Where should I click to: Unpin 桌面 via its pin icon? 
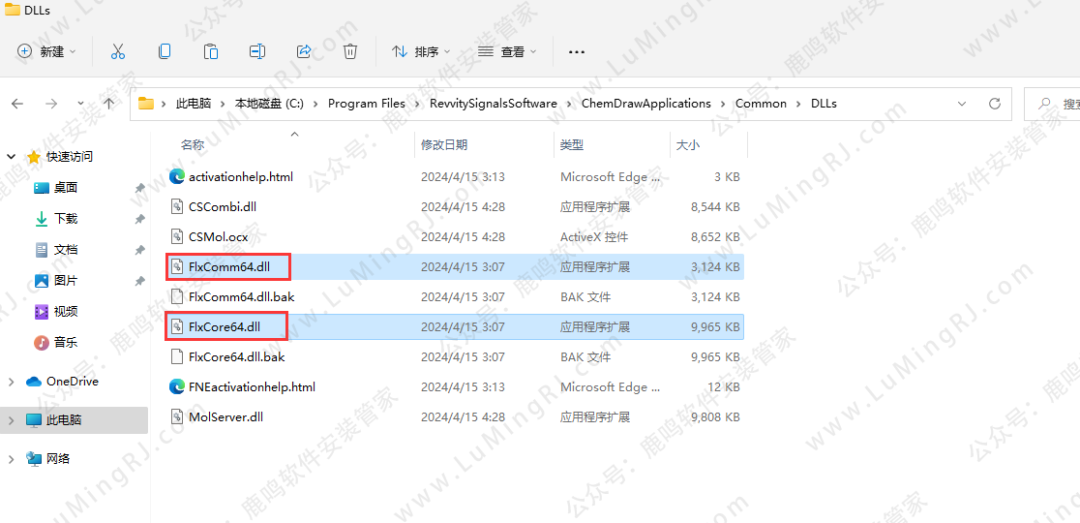140,188
